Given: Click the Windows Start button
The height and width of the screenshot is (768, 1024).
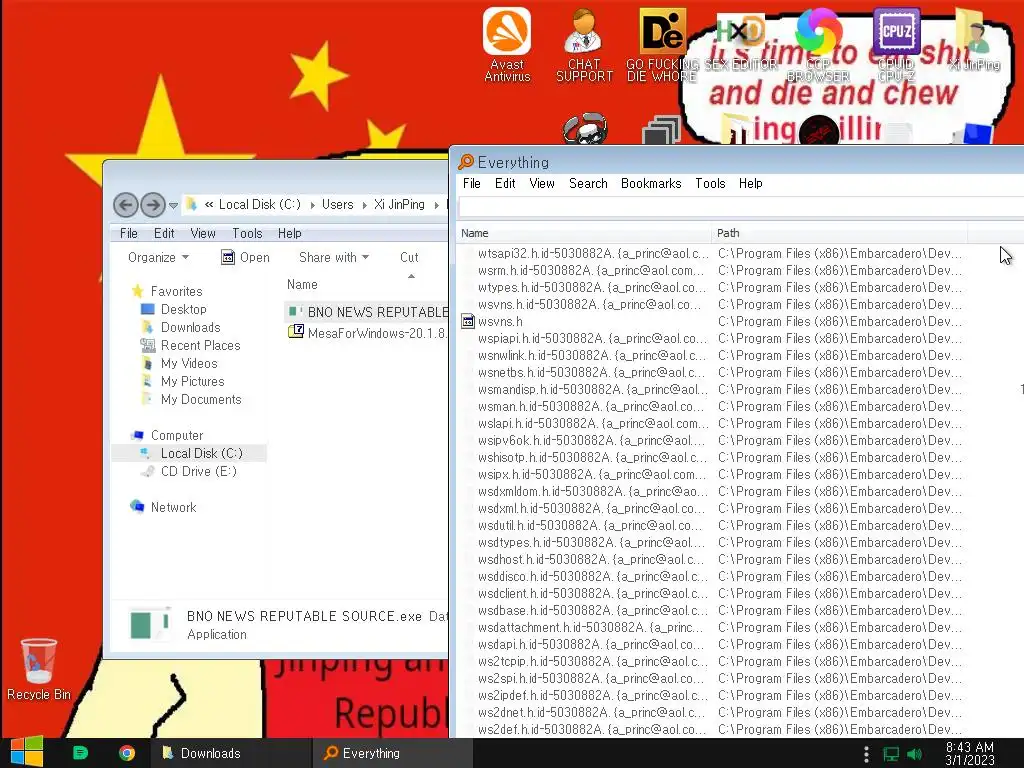Looking at the screenshot, I should coord(27,752).
